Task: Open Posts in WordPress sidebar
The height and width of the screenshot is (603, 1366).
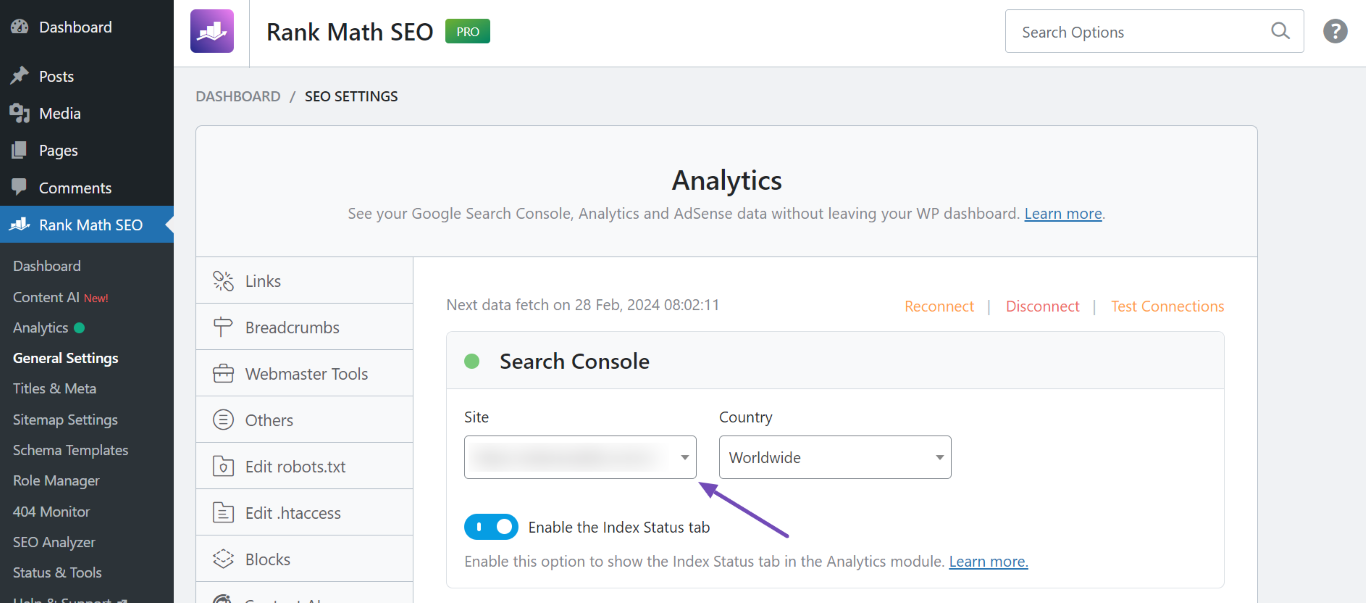Action: point(87,76)
